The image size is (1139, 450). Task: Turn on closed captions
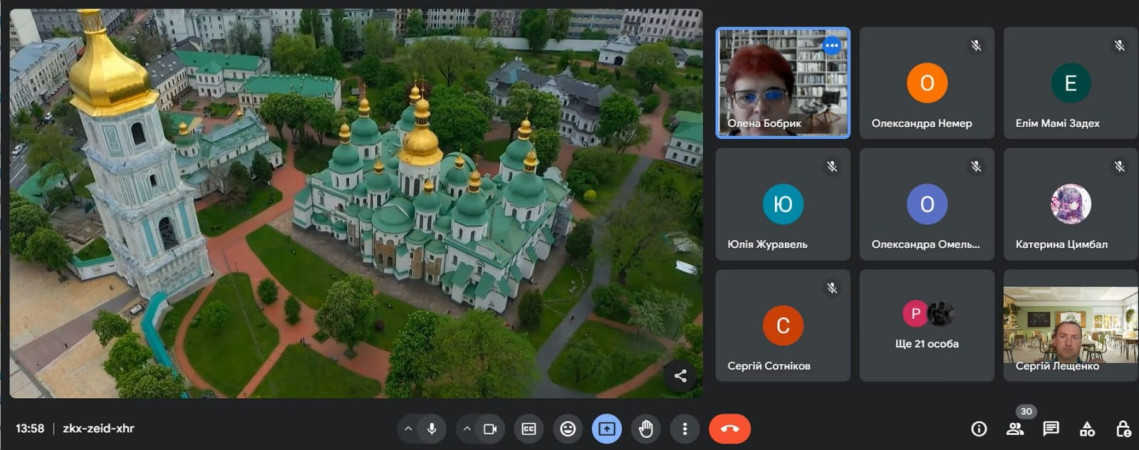[528, 429]
